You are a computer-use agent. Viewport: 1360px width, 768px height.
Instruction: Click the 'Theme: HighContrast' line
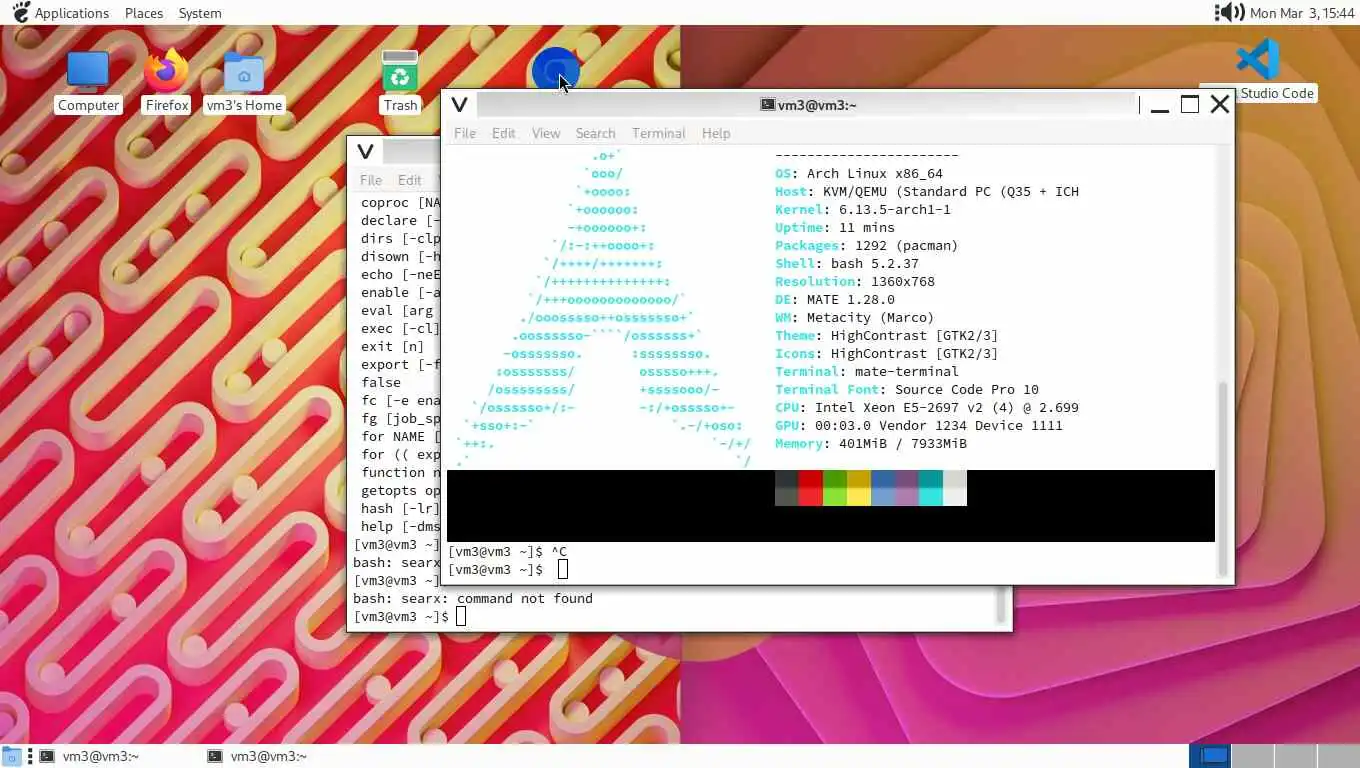coord(887,335)
